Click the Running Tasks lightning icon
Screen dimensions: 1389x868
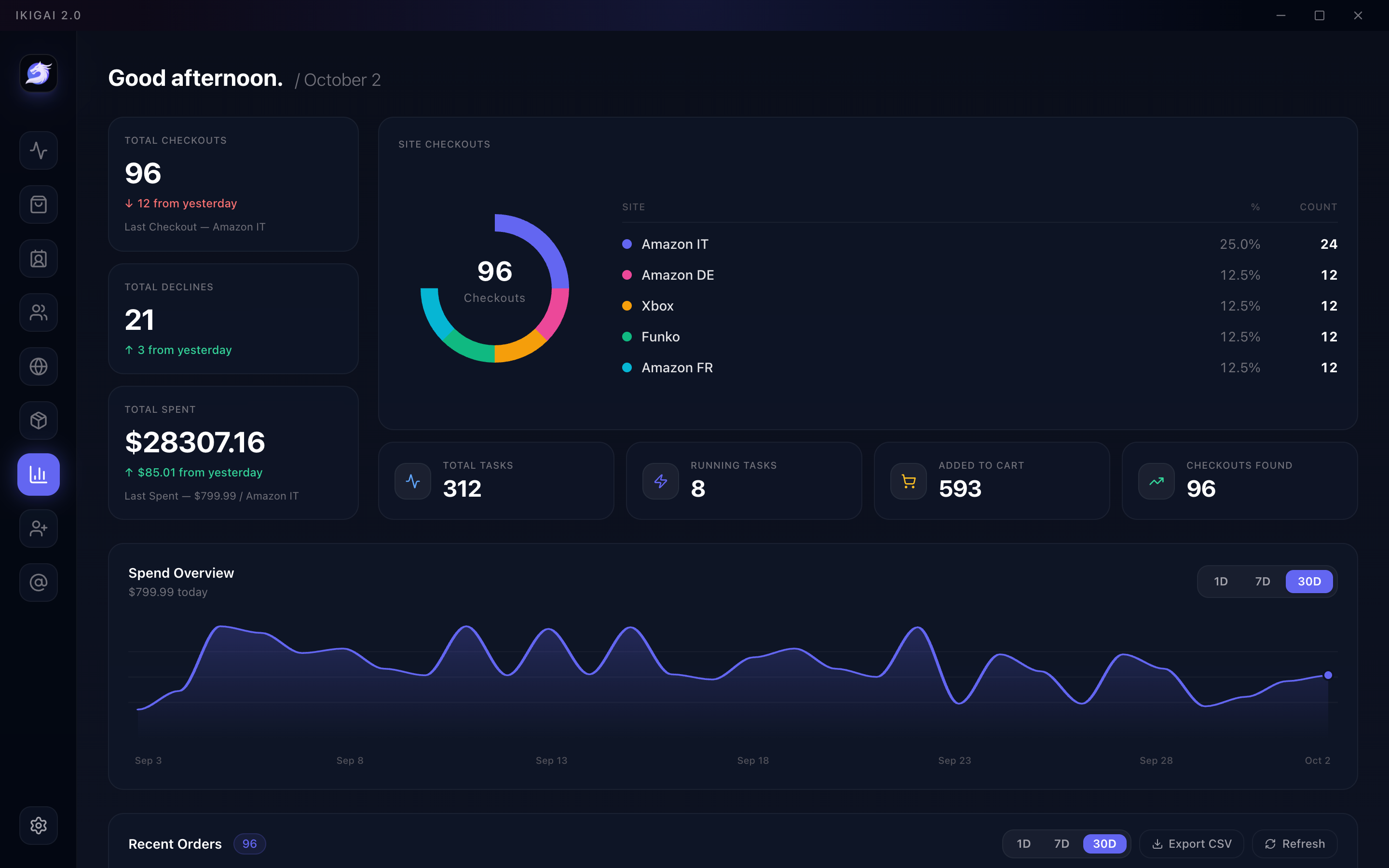point(661,481)
